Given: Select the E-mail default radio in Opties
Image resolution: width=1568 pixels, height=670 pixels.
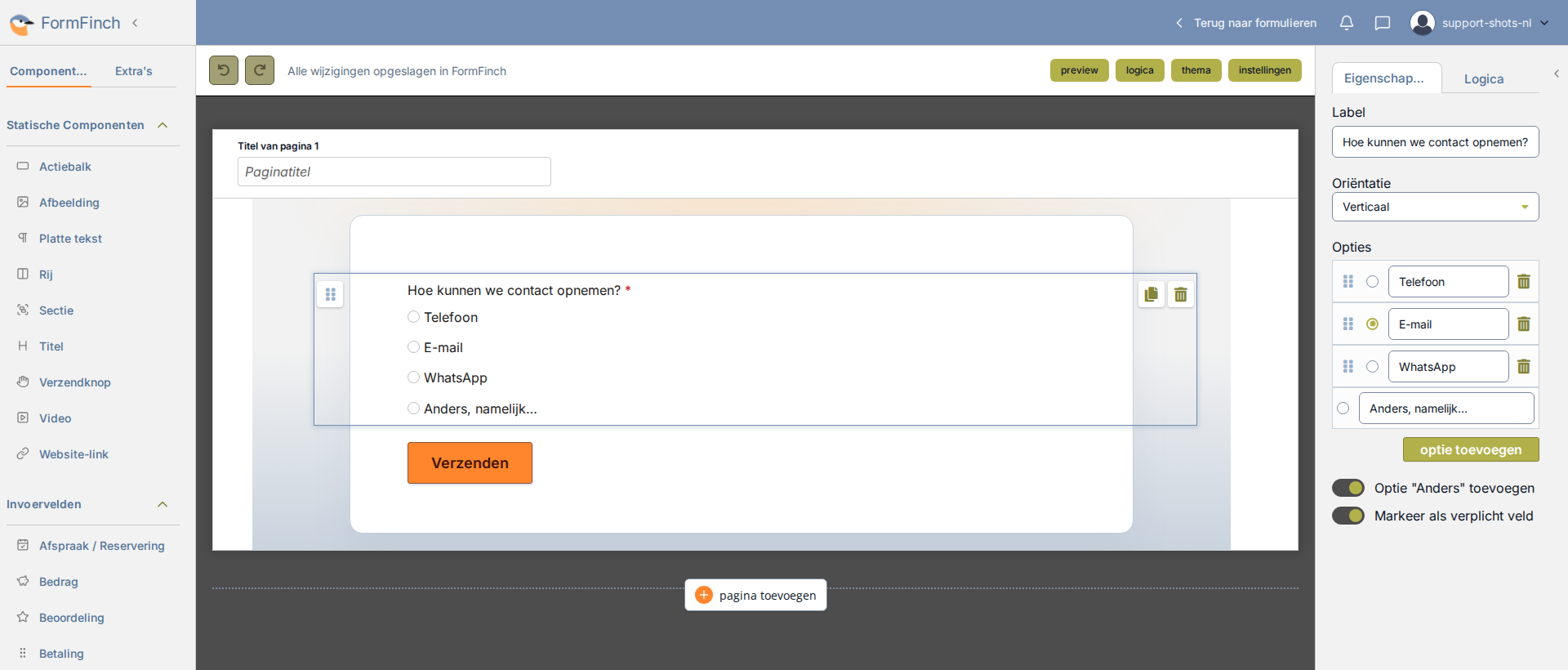Looking at the screenshot, I should [x=1373, y=324].
